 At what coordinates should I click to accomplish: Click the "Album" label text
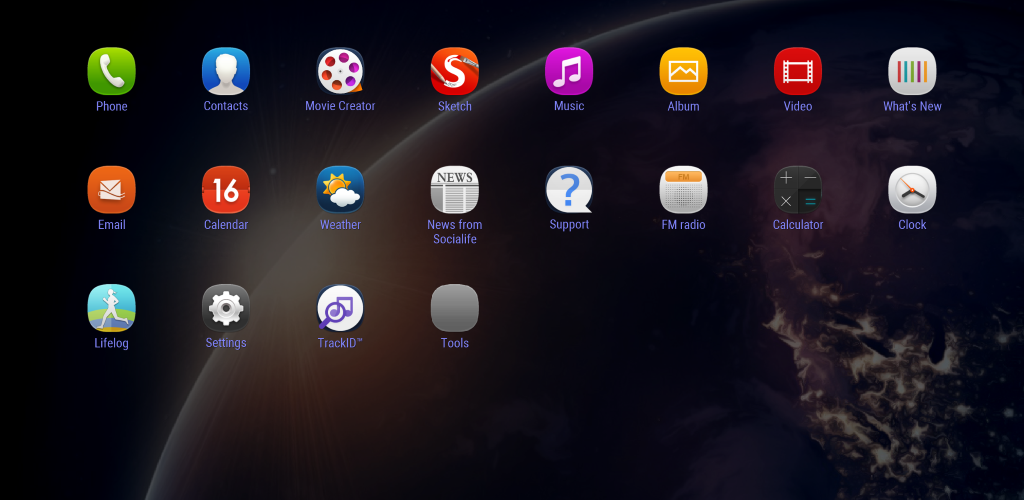[x=683, y=106]
